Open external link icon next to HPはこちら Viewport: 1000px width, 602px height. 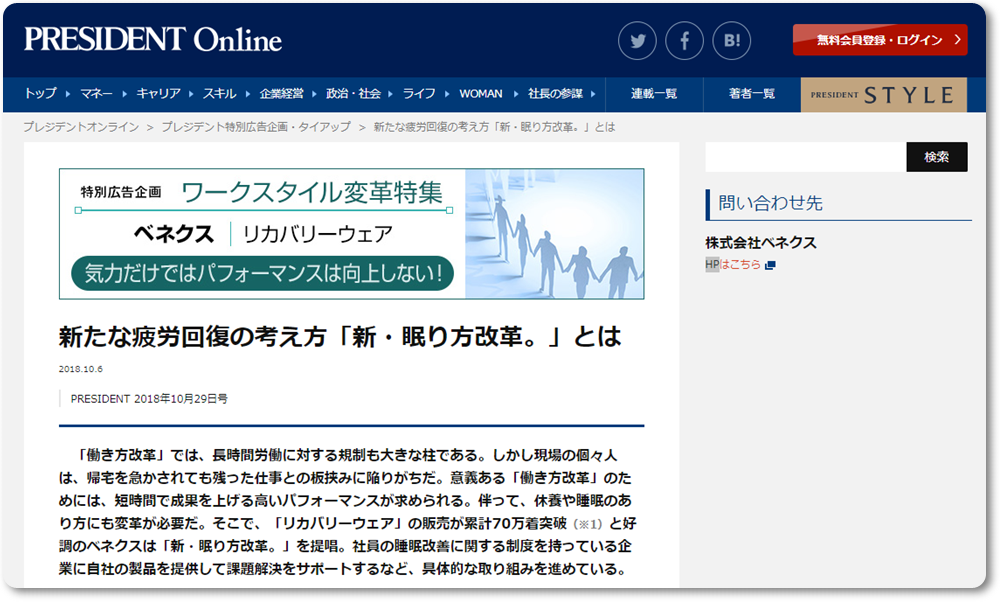tap(770, 265)
